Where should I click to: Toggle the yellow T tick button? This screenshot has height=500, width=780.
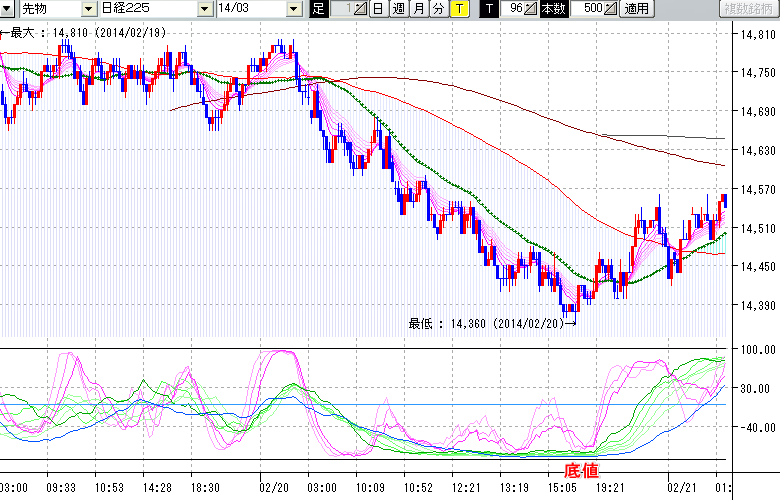click(x=458, y=9)
